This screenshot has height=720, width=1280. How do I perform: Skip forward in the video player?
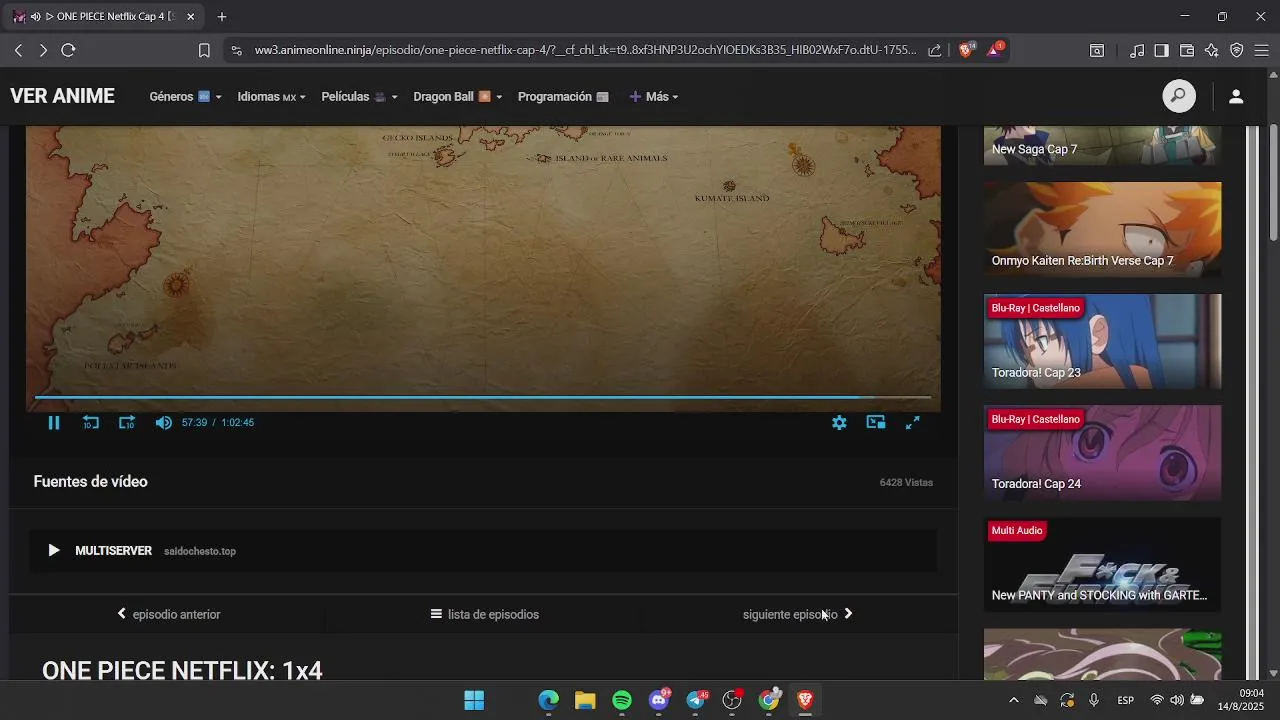tap(127, 423)
